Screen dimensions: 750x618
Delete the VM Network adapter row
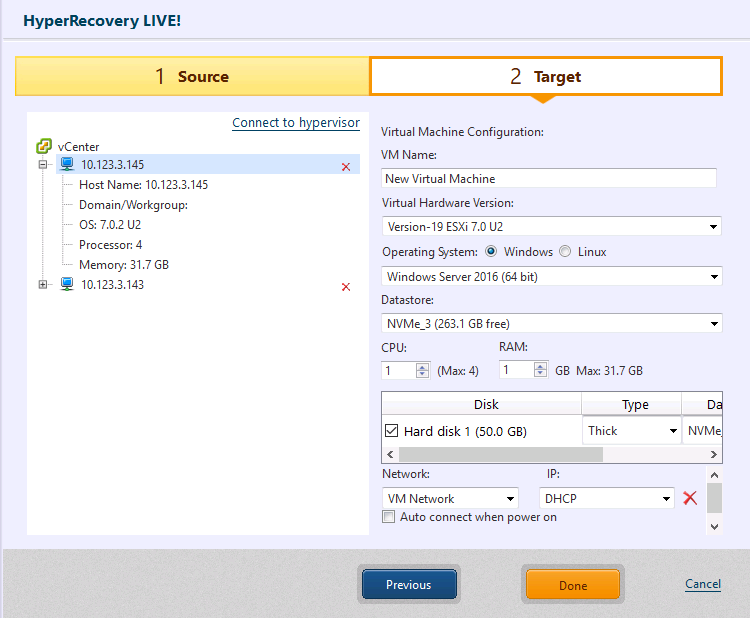[689, 498]
